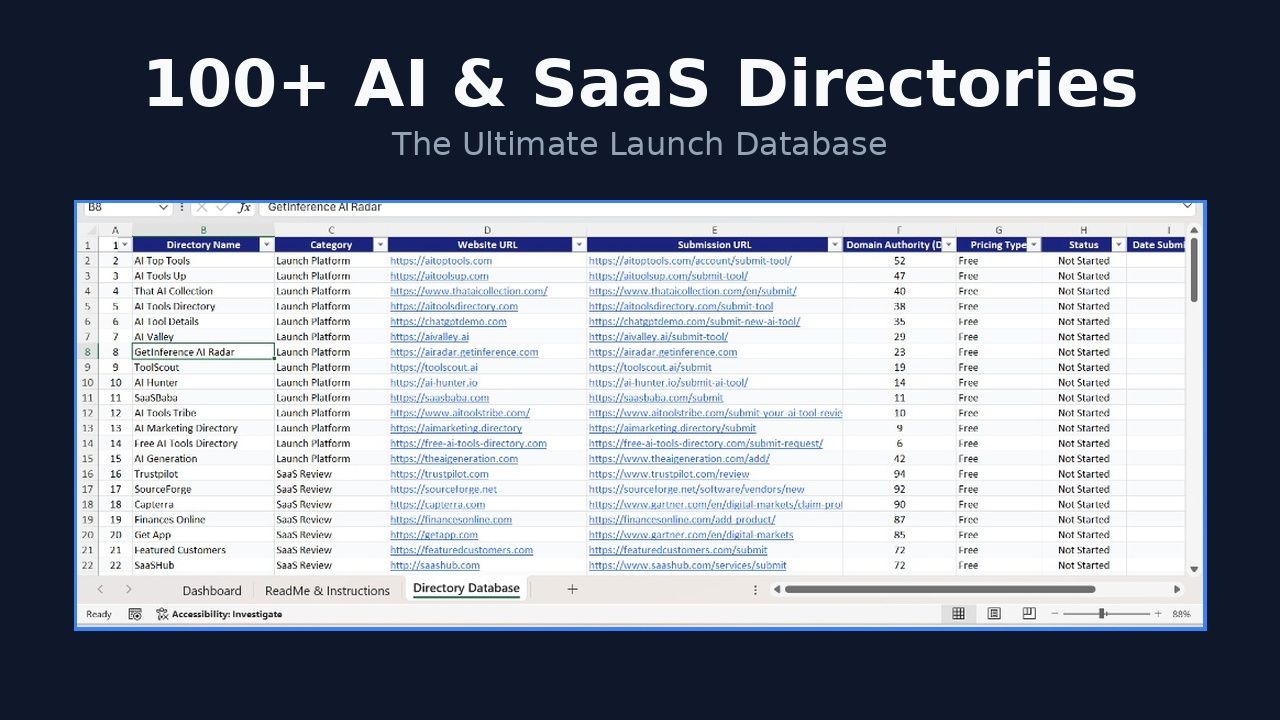Viewport: 1280px width, 720px height.
Task: Click the formula bar options dots handle
Action: tap(181, 207)
